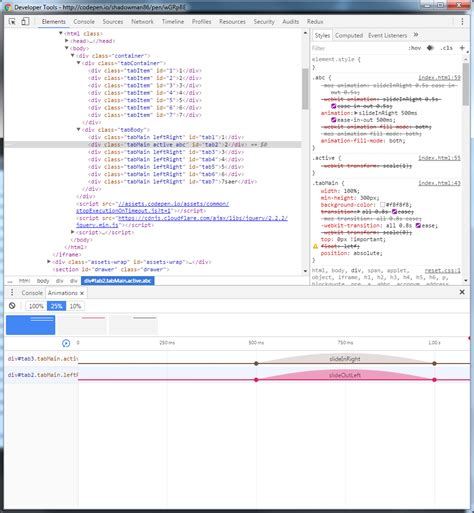
Task: Open easing editor swatch for -webkit-transition ease
Action: pos(418,226)
